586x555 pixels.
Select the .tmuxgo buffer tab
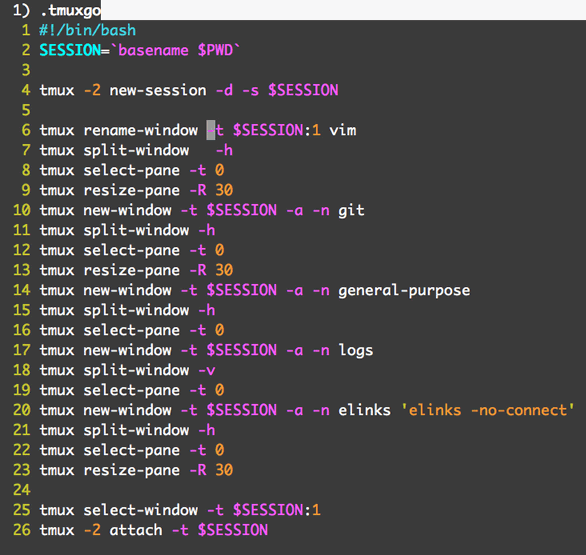(x=57, y=10)
